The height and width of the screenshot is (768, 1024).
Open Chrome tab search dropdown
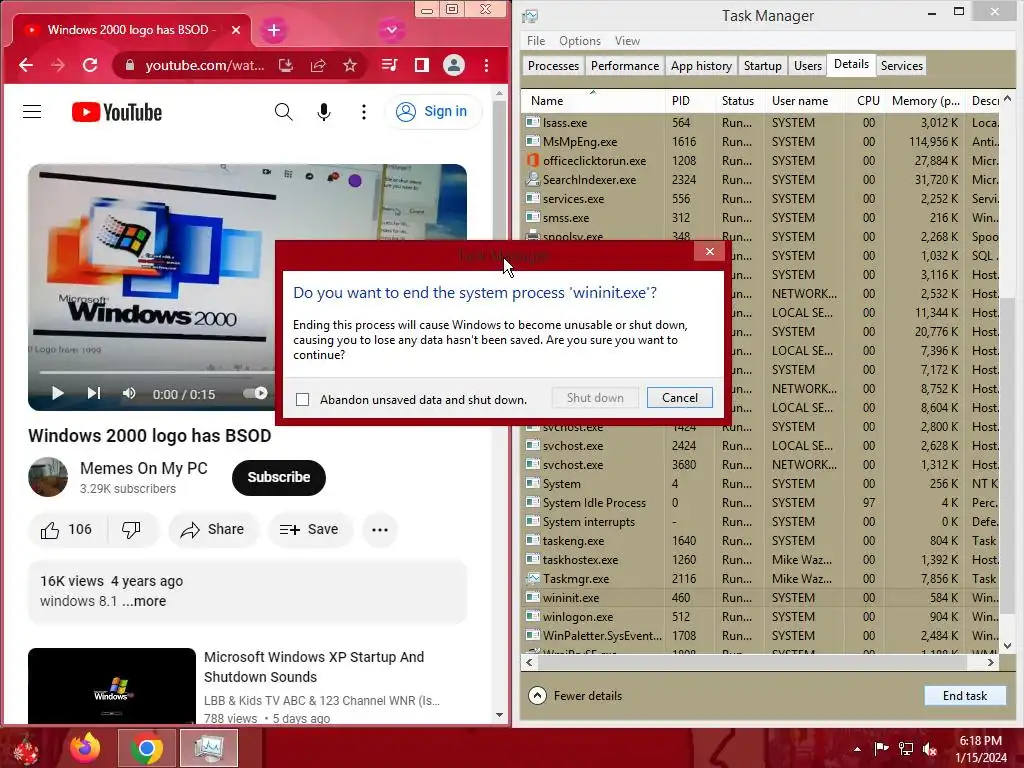[391, 30]
